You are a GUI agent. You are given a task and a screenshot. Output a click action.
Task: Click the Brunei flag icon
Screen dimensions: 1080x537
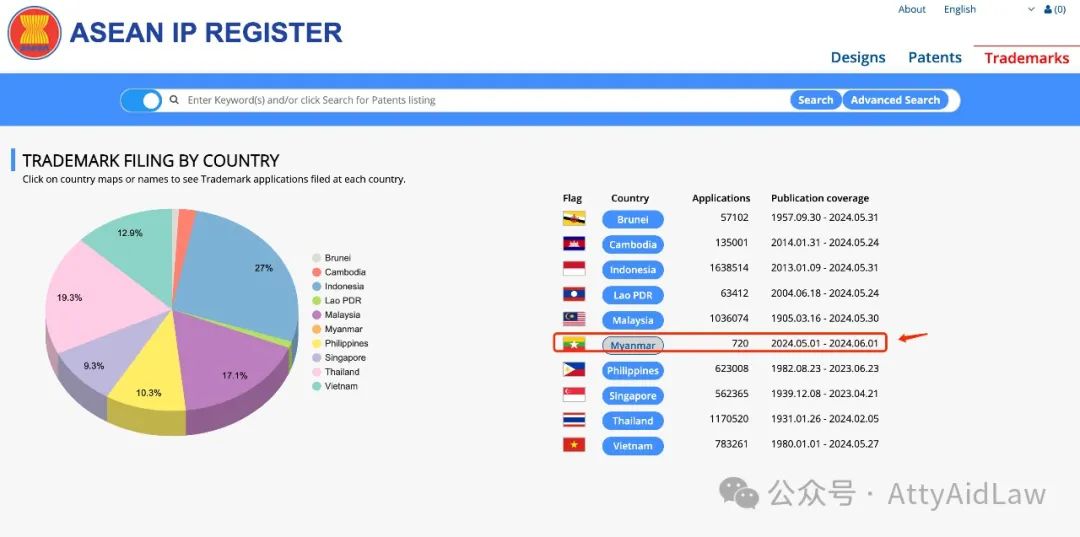pos(574,219)
